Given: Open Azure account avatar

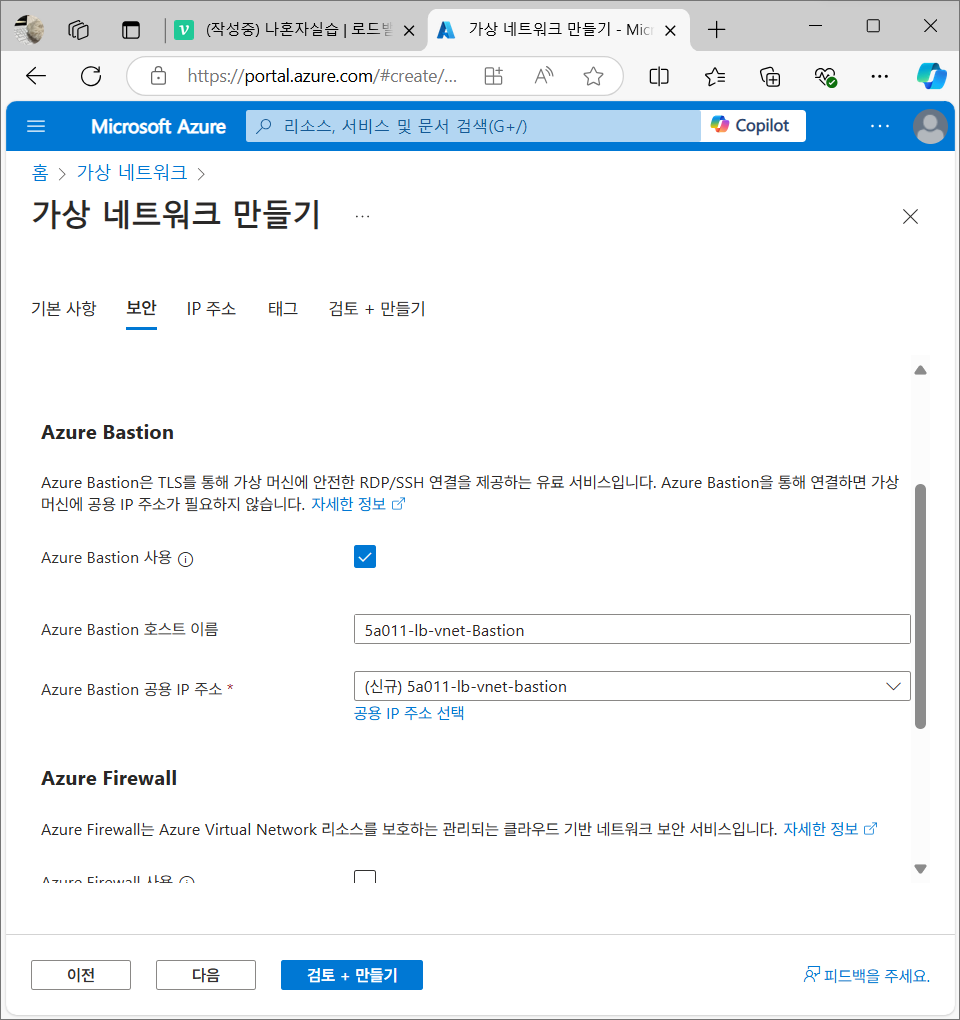Looking at the screenshot, I should pos(930,126).
